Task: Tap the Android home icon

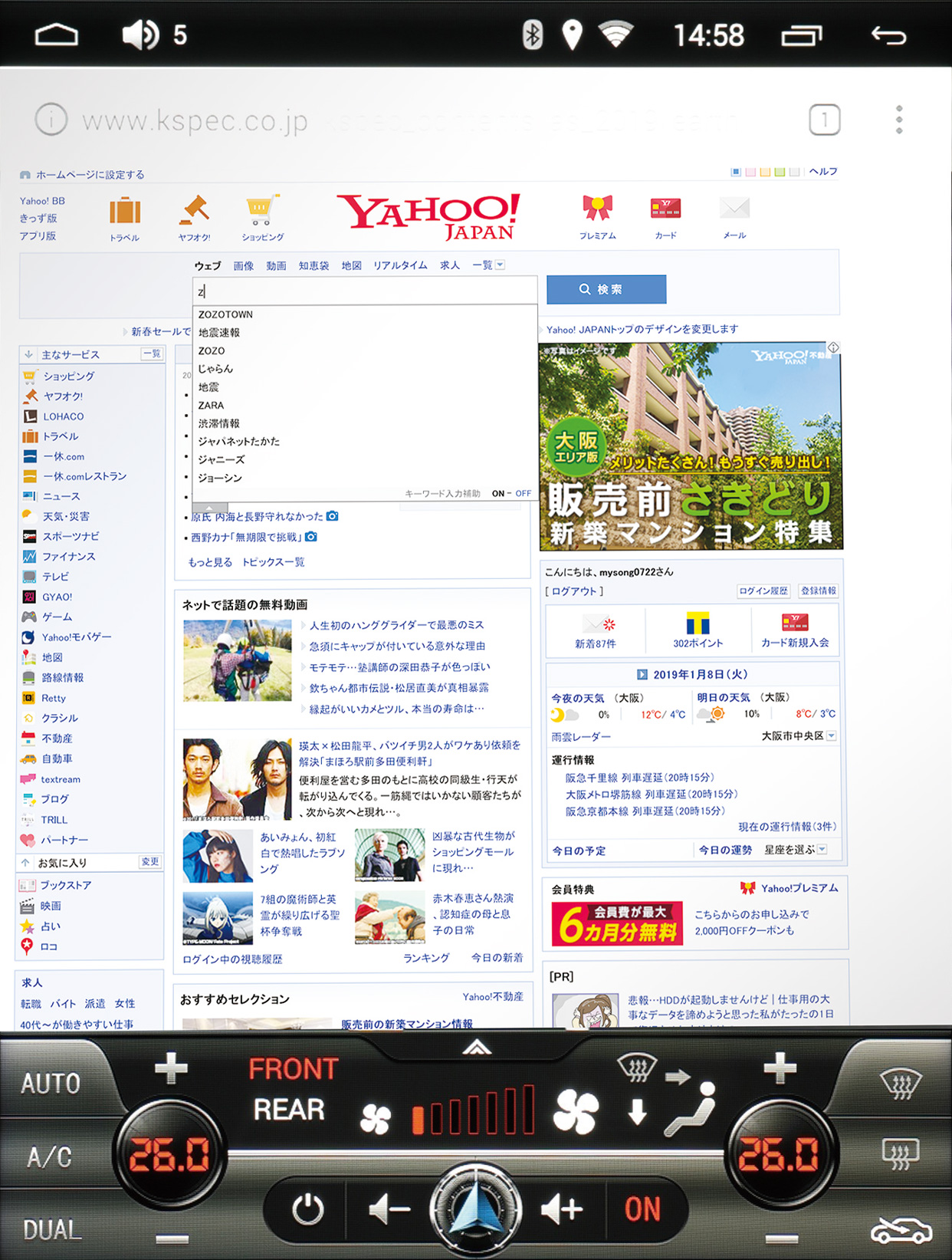Action: click(x=57, y=35)
